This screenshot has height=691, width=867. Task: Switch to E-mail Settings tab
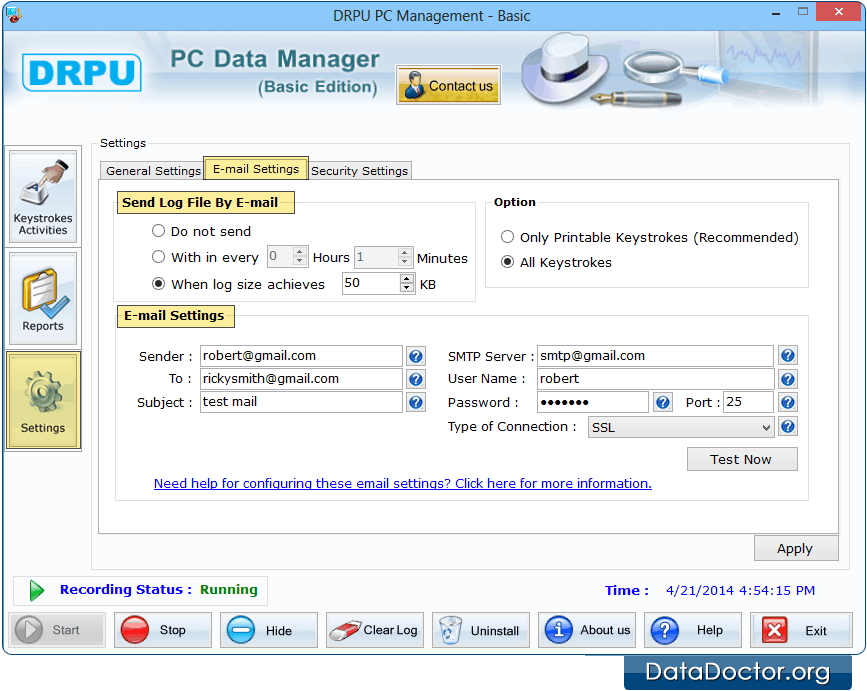[256, 169]
